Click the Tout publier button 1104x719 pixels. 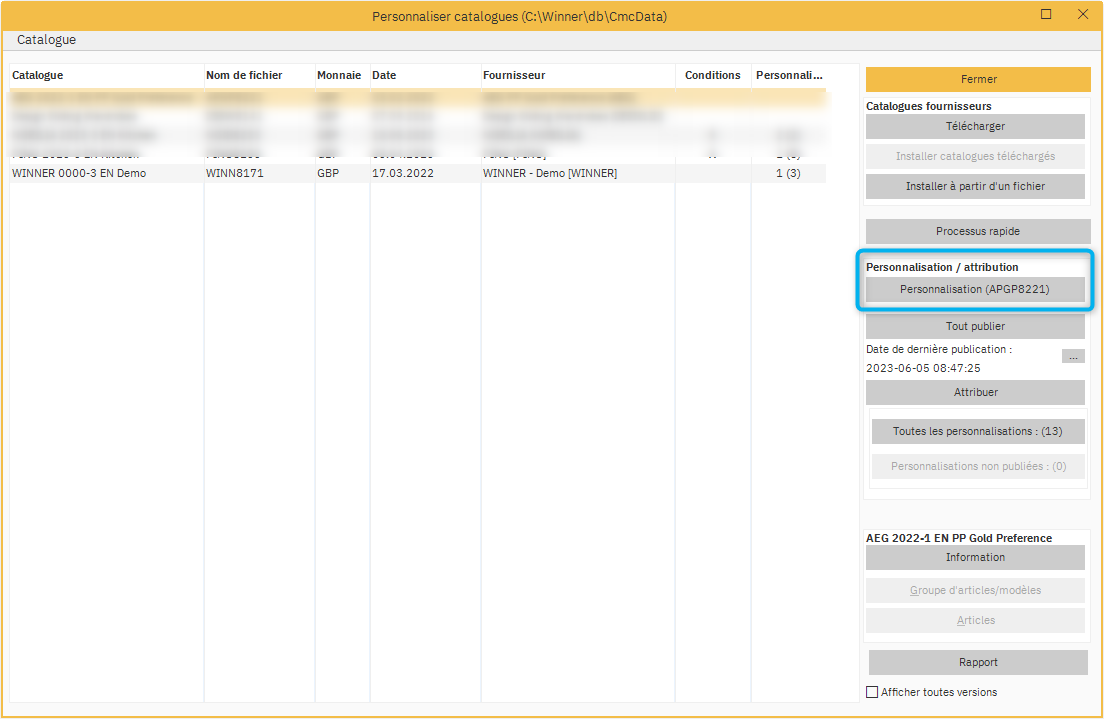[x=975, y=325]
